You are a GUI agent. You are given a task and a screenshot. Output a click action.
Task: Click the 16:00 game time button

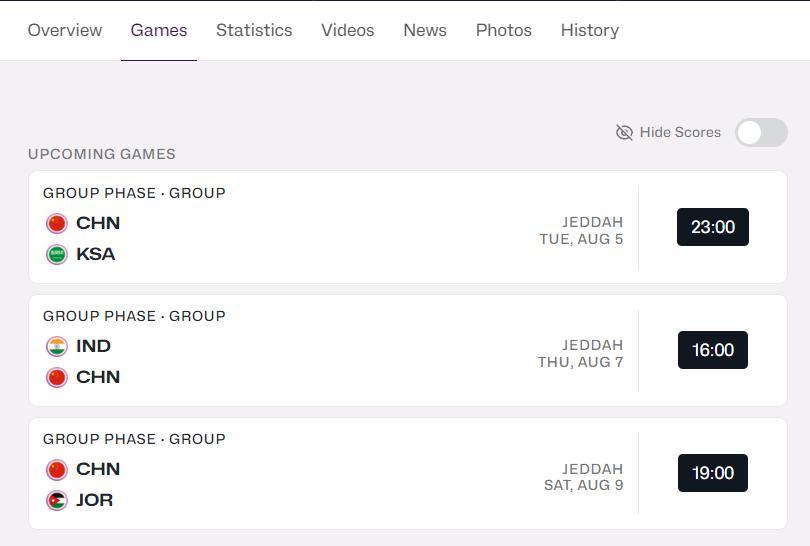tap(713, 350)
